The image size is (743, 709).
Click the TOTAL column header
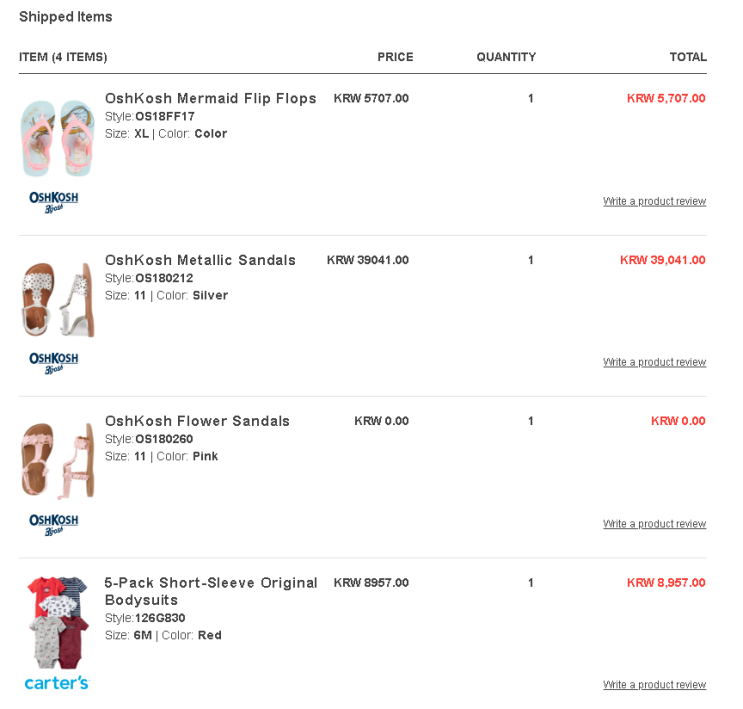688,57
